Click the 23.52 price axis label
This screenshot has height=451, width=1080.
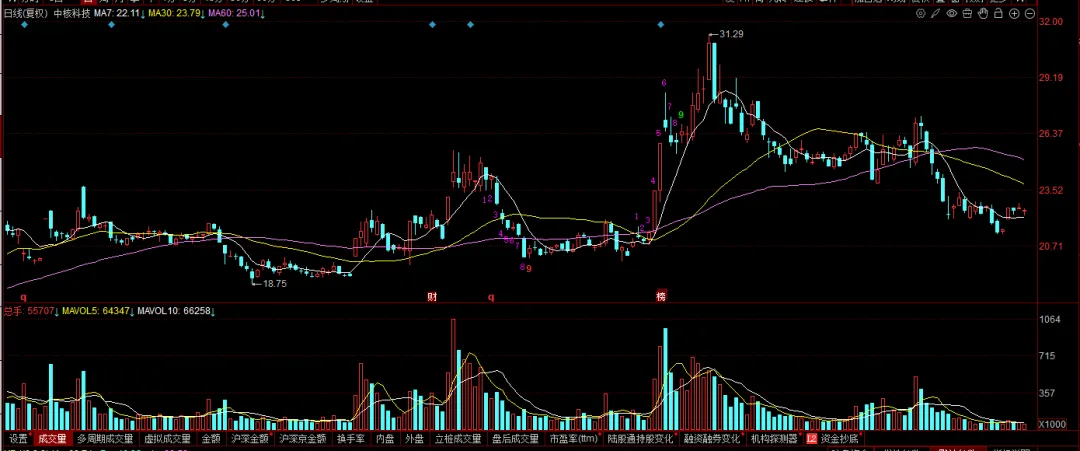coord(1050,190)
